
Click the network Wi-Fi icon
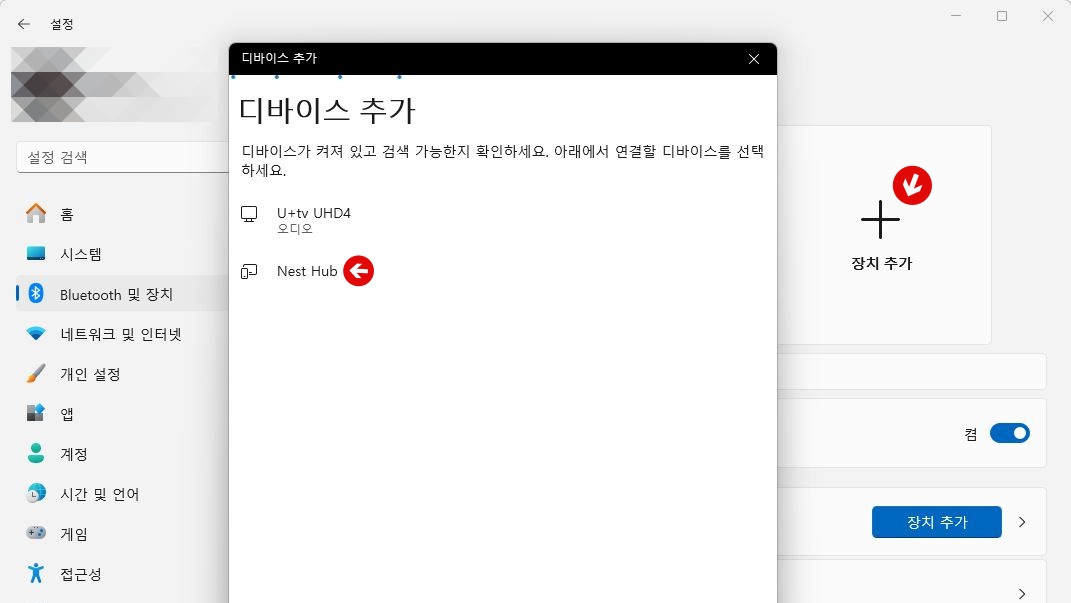[36, 333]
